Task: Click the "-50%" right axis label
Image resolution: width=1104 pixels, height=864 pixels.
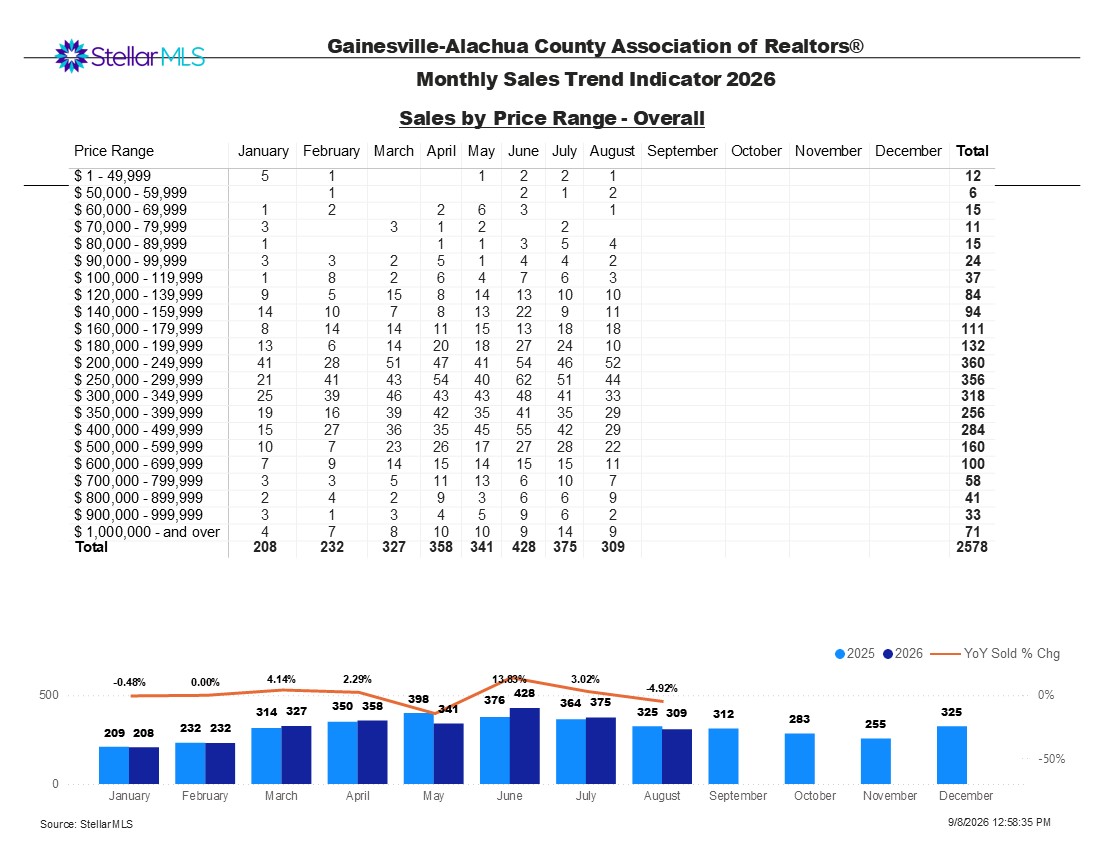Action: coord(1052,759)
